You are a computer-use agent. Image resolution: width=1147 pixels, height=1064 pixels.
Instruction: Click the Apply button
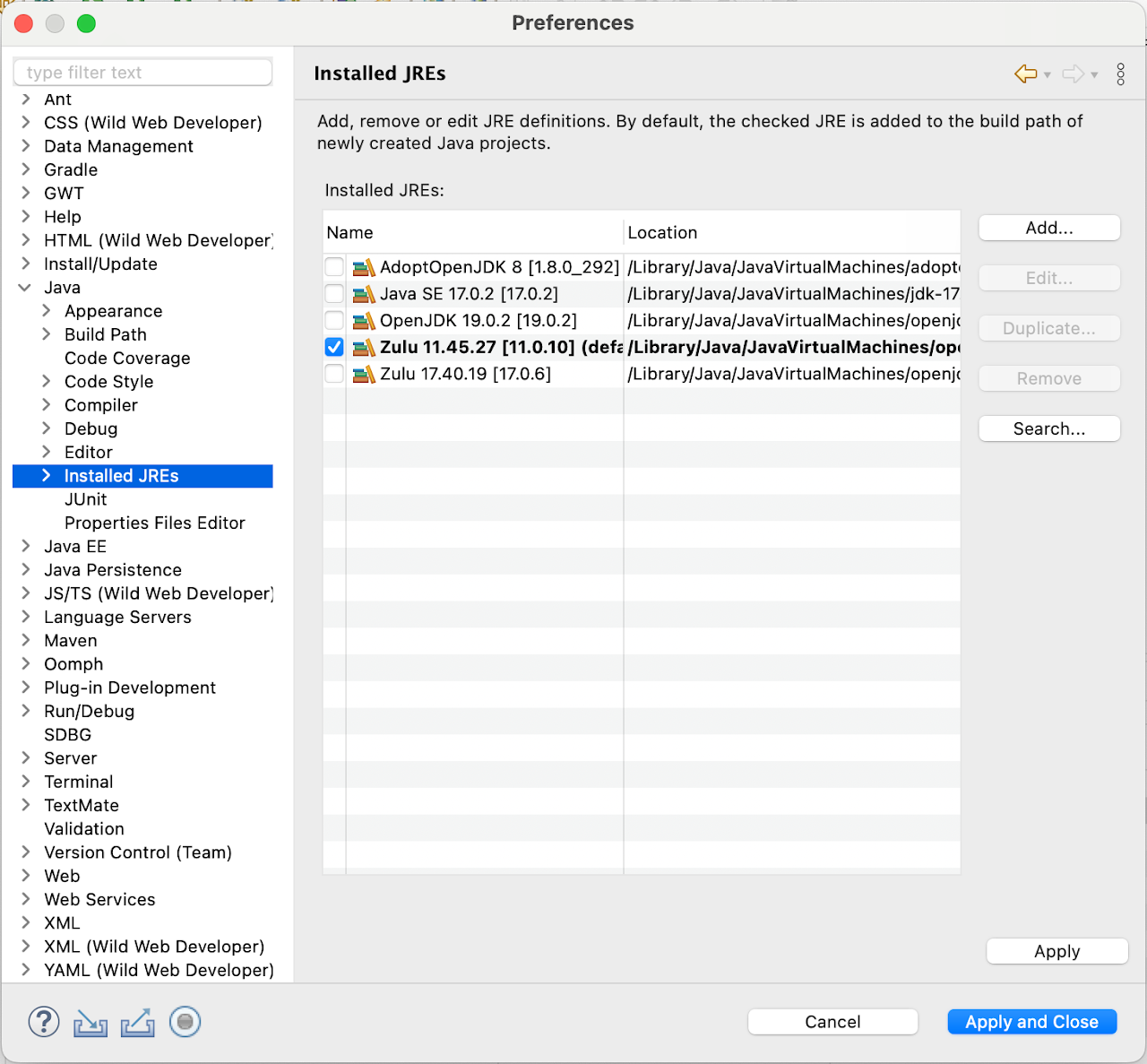[1057, 951]
